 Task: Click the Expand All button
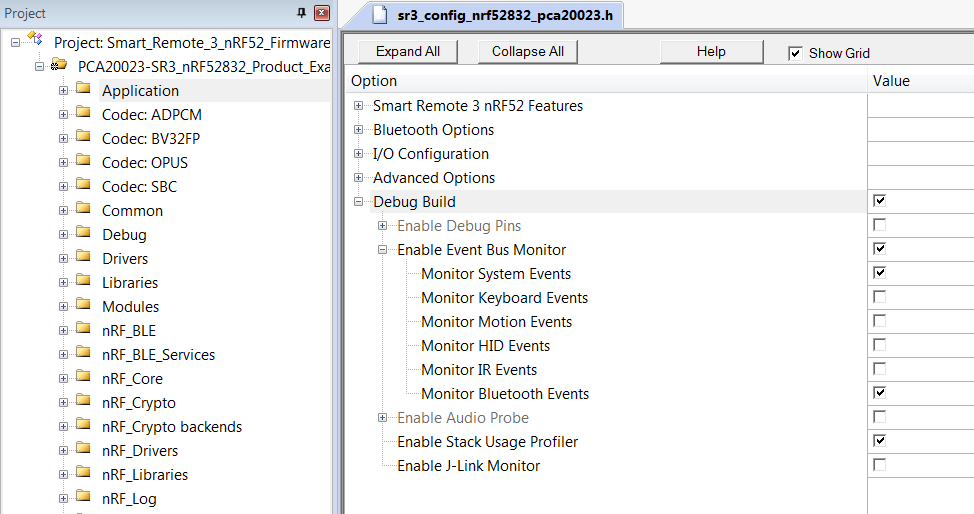point(407,52)
